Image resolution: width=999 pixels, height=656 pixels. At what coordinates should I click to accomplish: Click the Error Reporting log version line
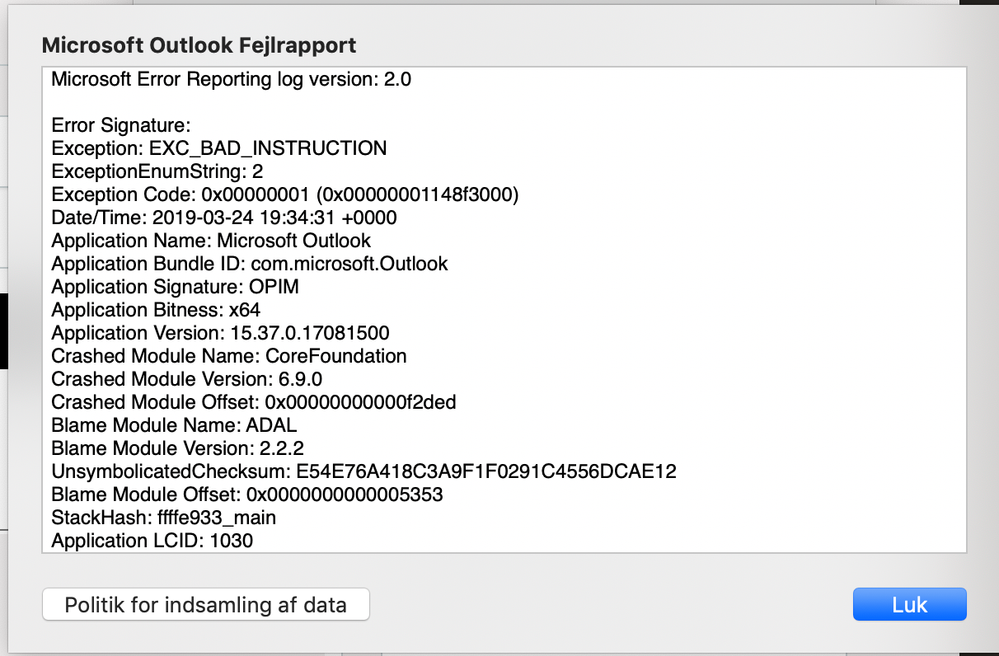231,79
